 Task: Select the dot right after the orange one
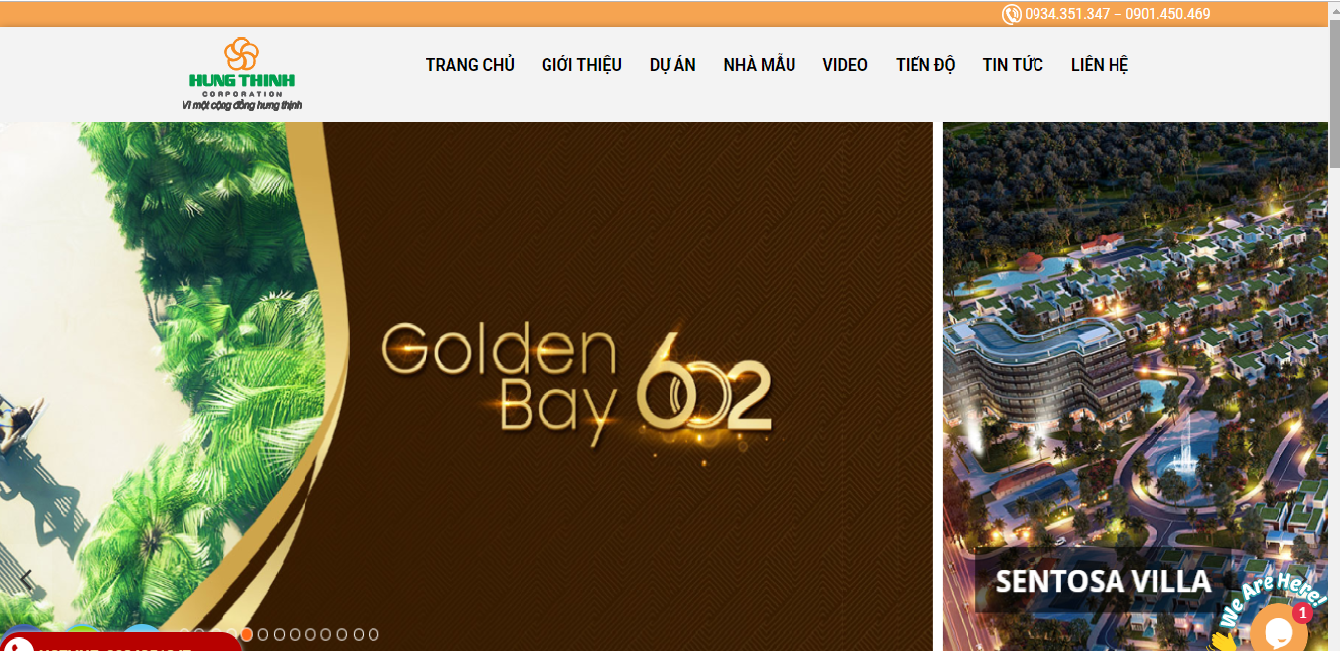click(263, 634)
